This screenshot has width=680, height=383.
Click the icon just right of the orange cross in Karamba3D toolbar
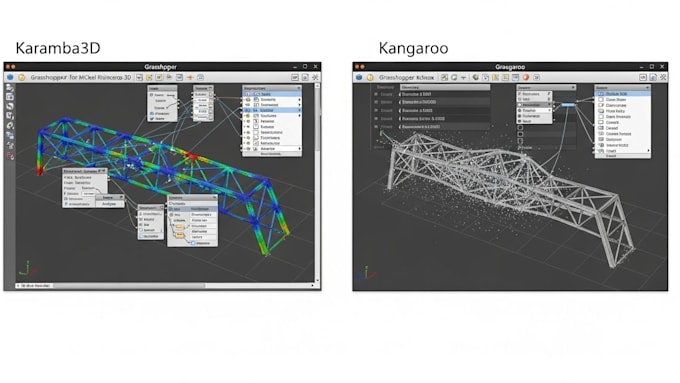point(200,77)
